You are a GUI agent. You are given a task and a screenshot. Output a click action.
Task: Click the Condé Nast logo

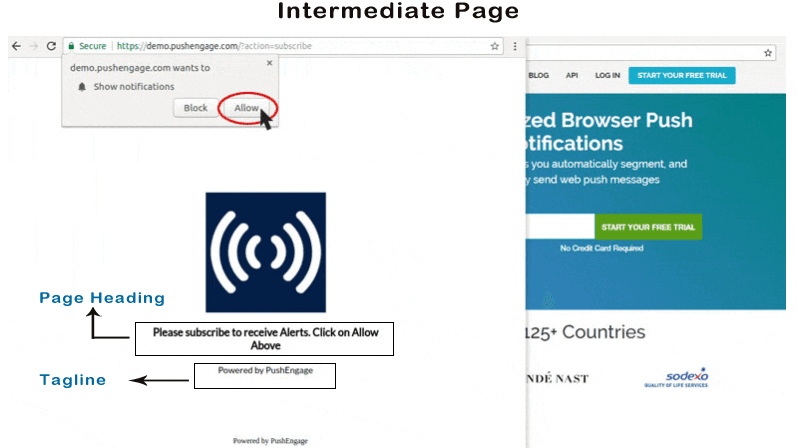pos(558,378)
